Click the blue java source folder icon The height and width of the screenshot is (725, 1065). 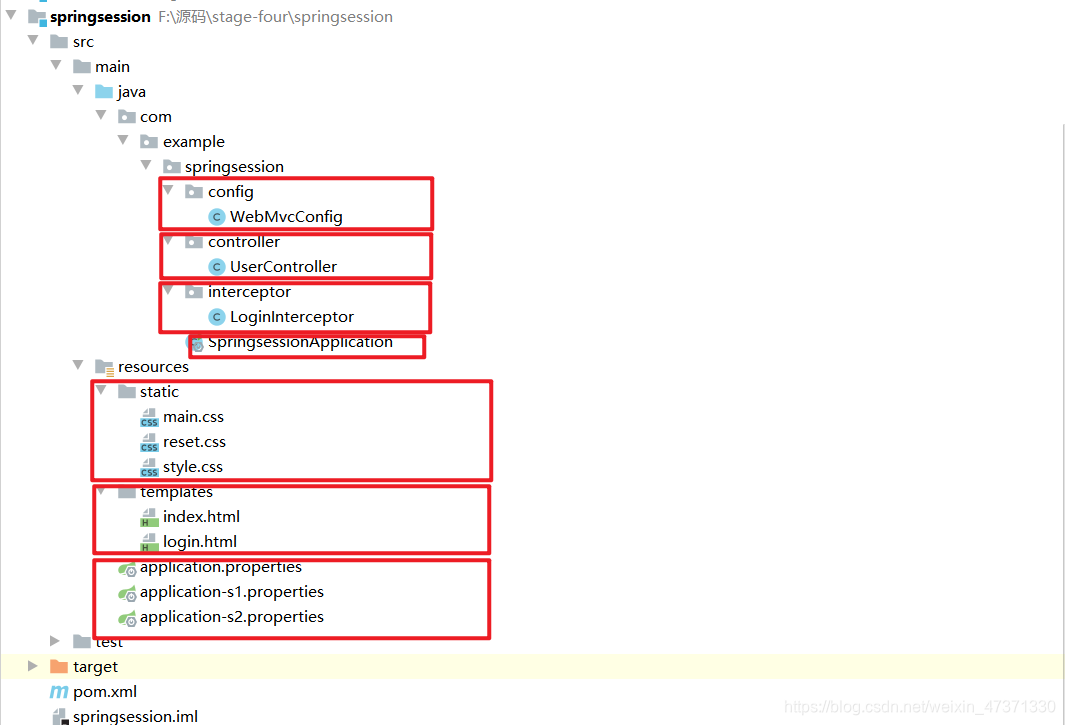coord(104,92)
